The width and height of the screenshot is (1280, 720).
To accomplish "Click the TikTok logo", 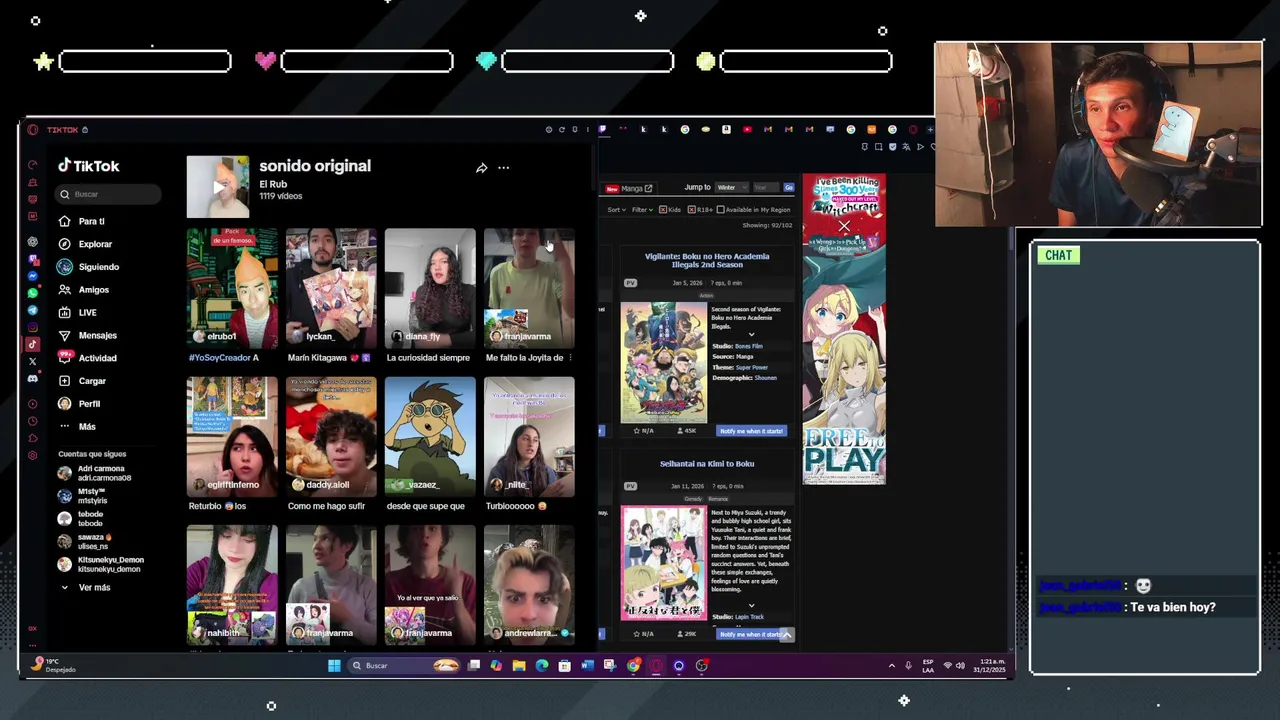I will click(x=89, y=166).
